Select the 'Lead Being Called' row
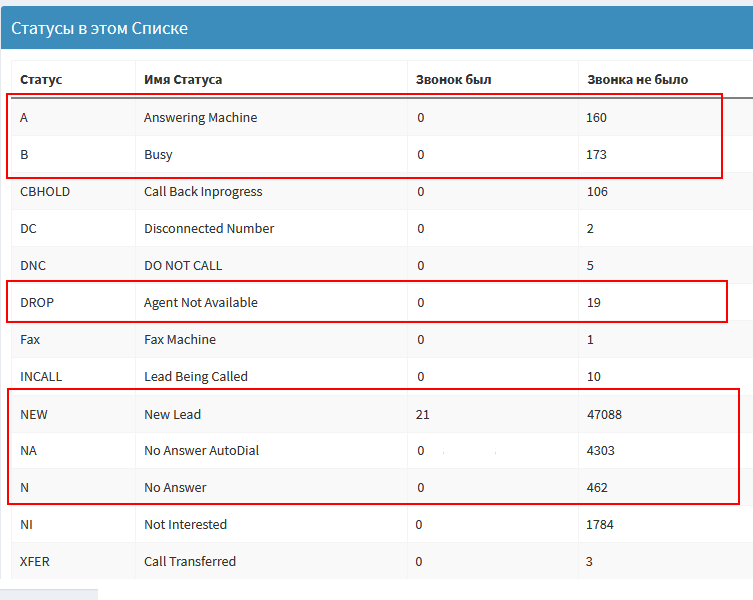This screenshot has width=753, height=600. (x=196, y=377)
